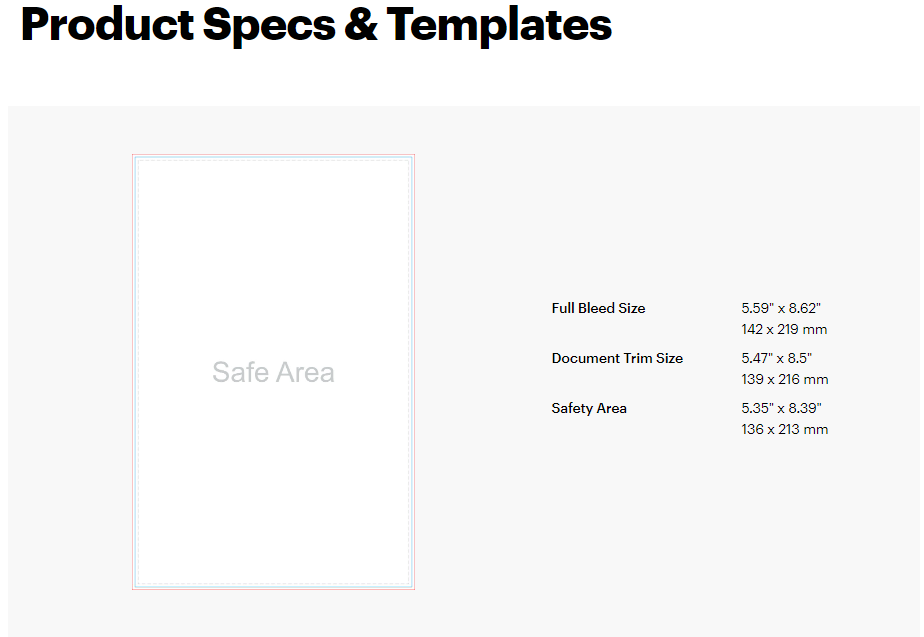Click the word 'Templates' in the heading
This screenshot has height=637, width=924.
tap(499, 24)
